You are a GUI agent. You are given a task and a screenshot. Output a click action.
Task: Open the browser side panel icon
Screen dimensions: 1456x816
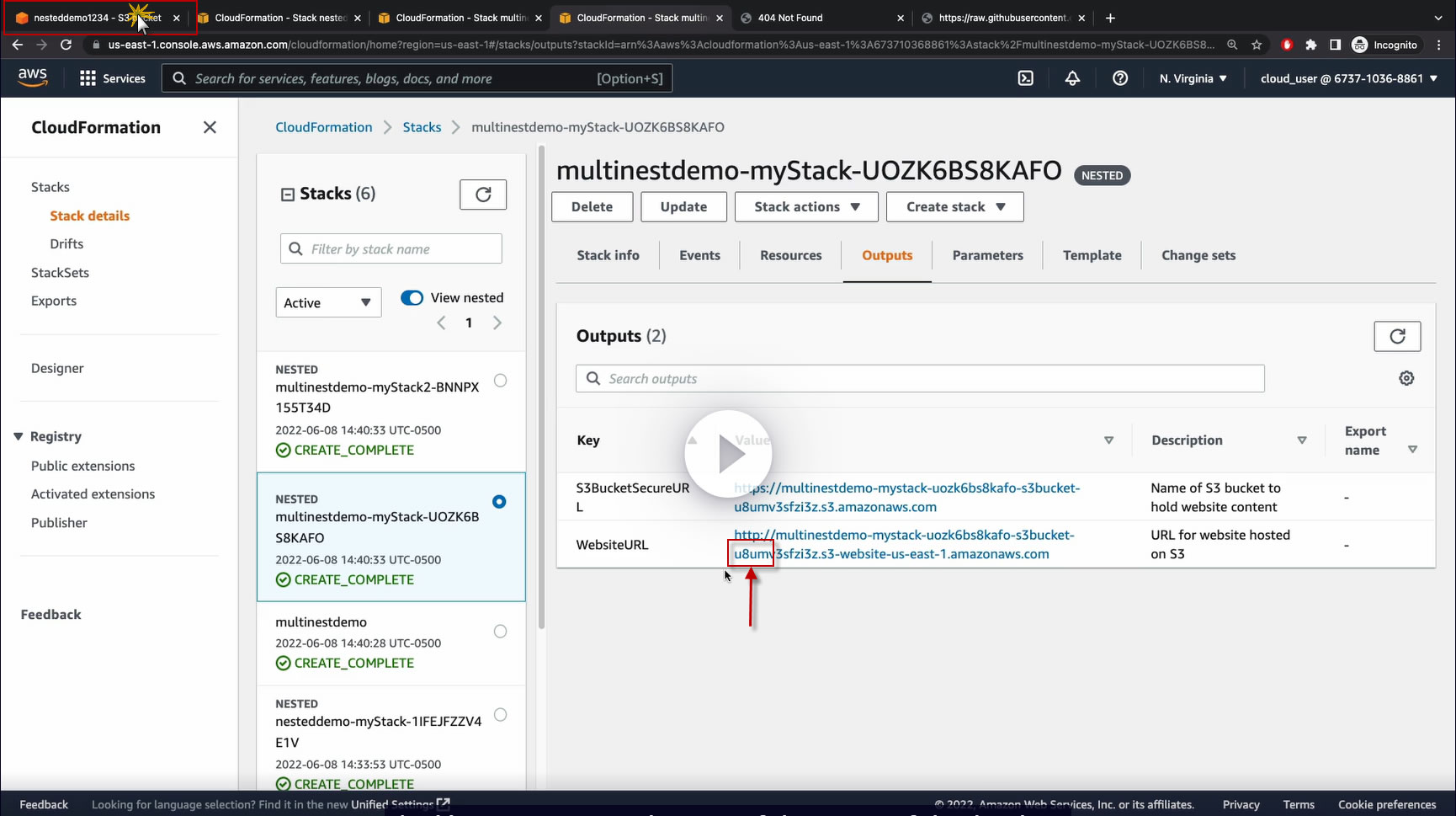[x=1335, y=45]
